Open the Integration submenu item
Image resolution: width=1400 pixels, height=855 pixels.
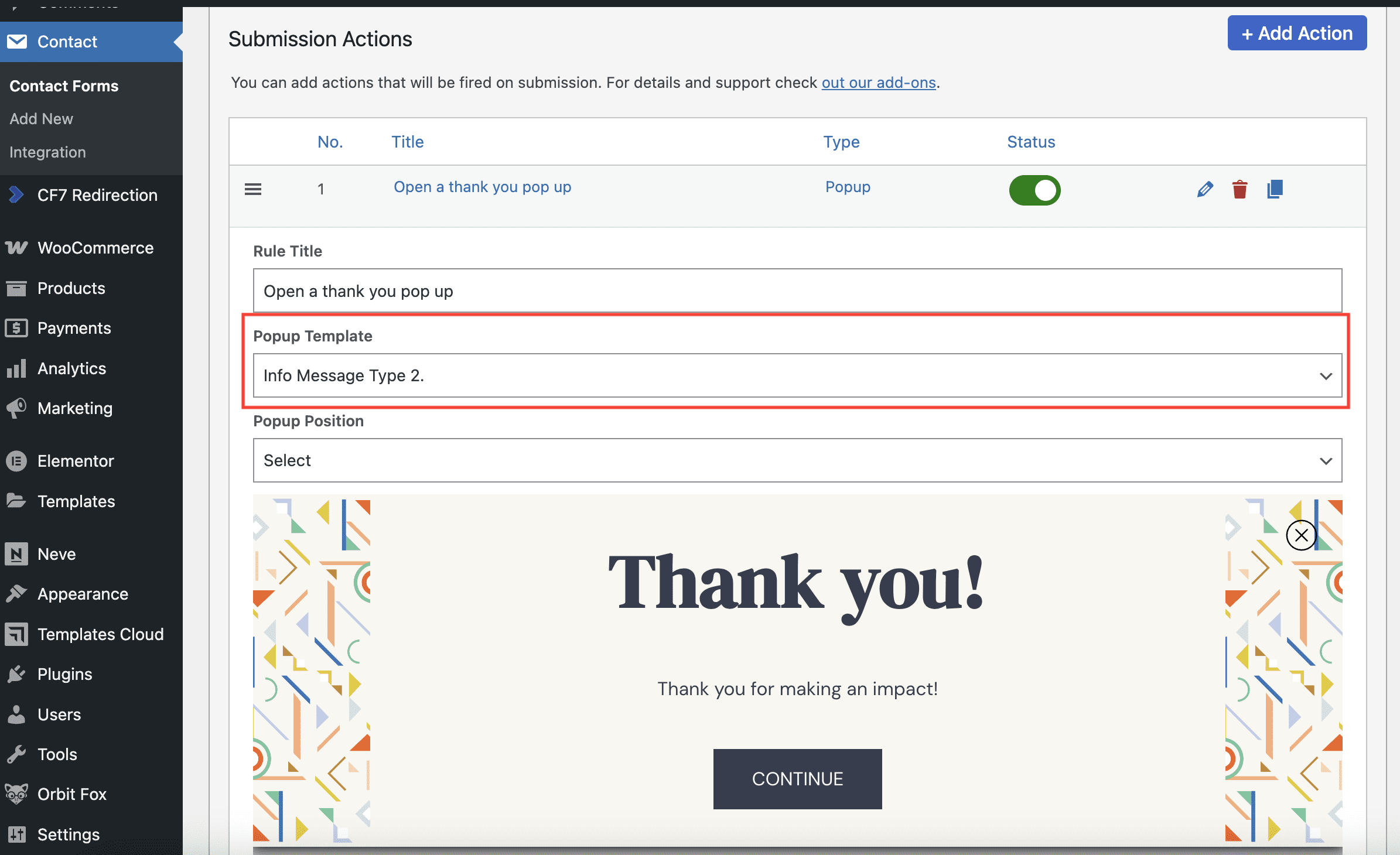47,152
